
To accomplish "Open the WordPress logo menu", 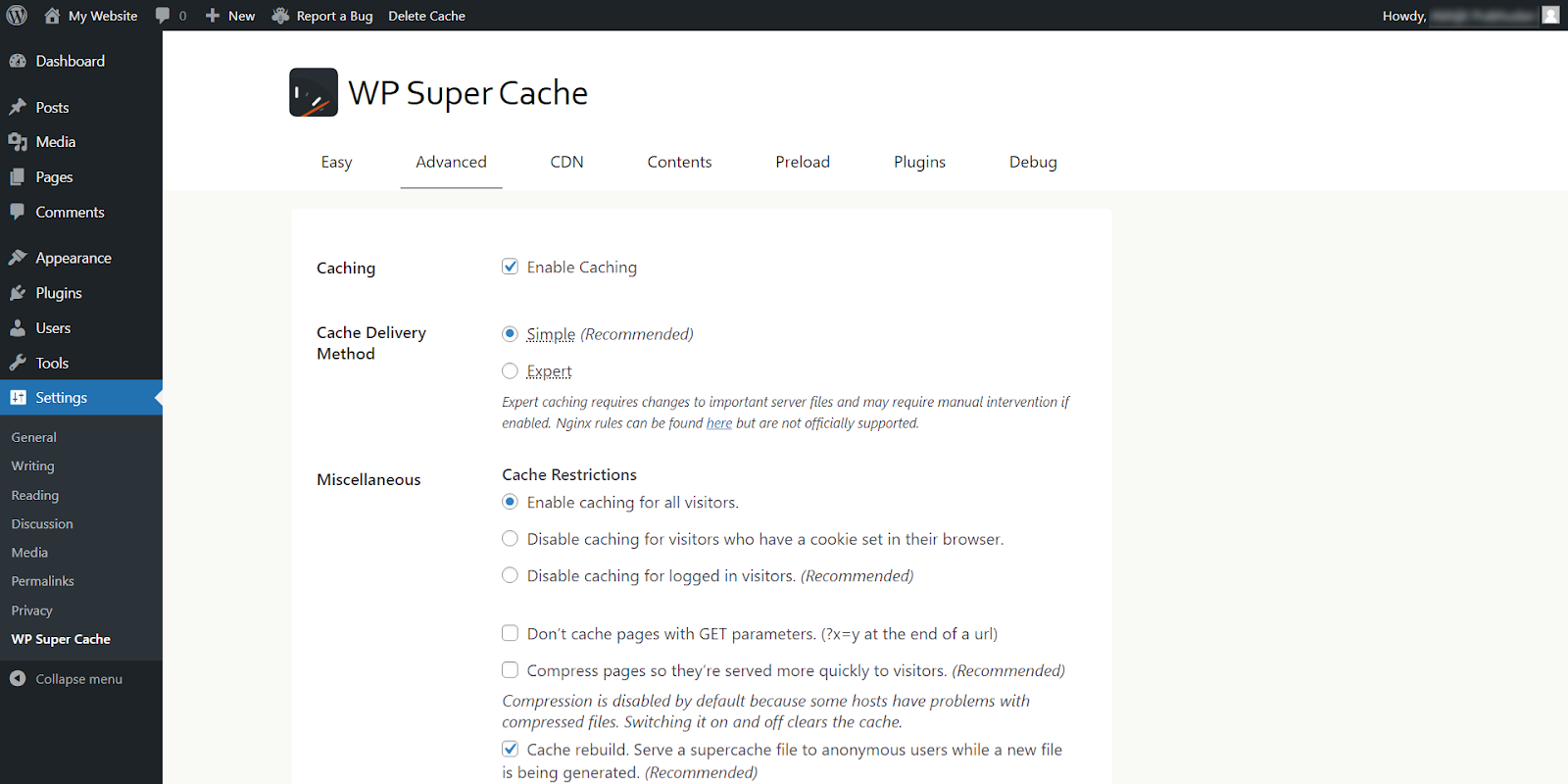I will point(17,16).
